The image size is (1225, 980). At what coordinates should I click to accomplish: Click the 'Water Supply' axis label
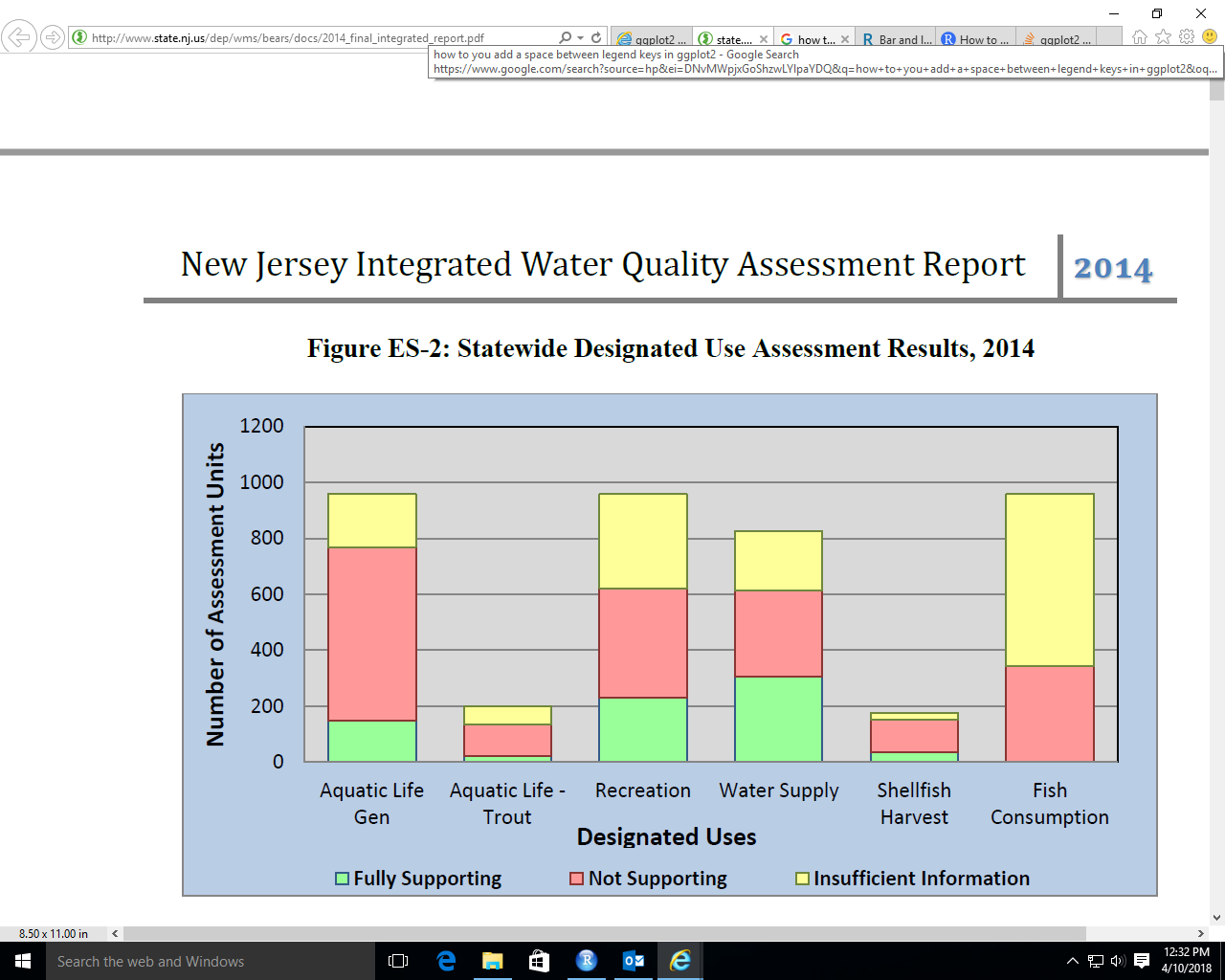tap(779, 791)
